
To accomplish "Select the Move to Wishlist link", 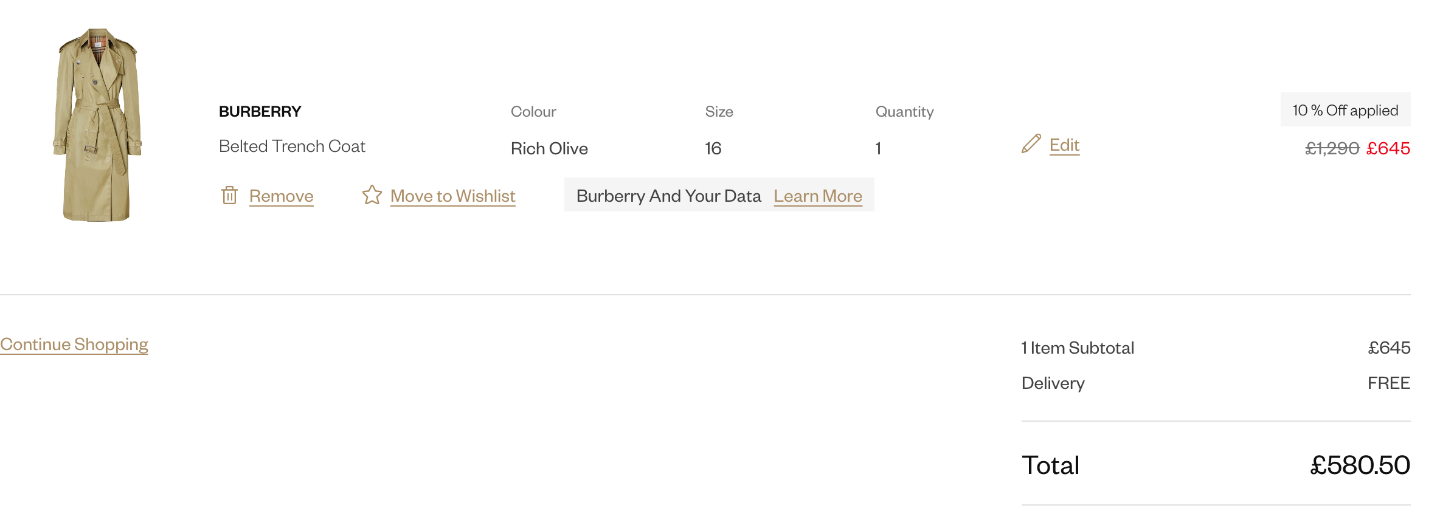I will coord(453,196).
